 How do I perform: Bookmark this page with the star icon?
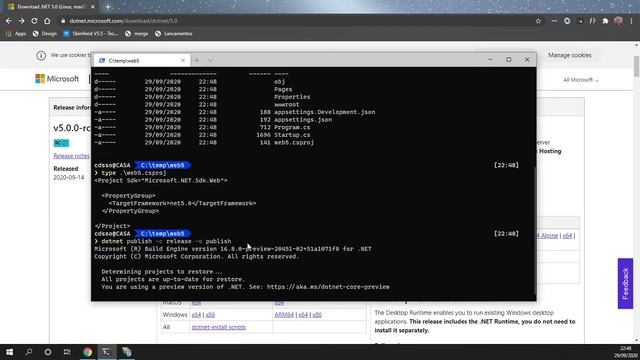(538, 21)
